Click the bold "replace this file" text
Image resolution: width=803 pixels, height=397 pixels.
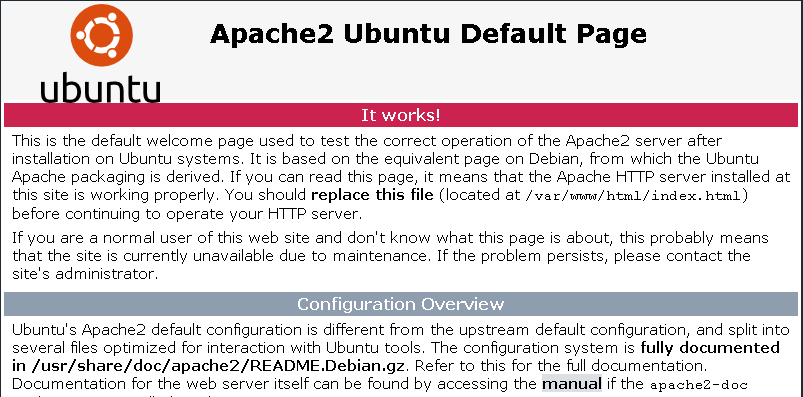tap(373, 195)
